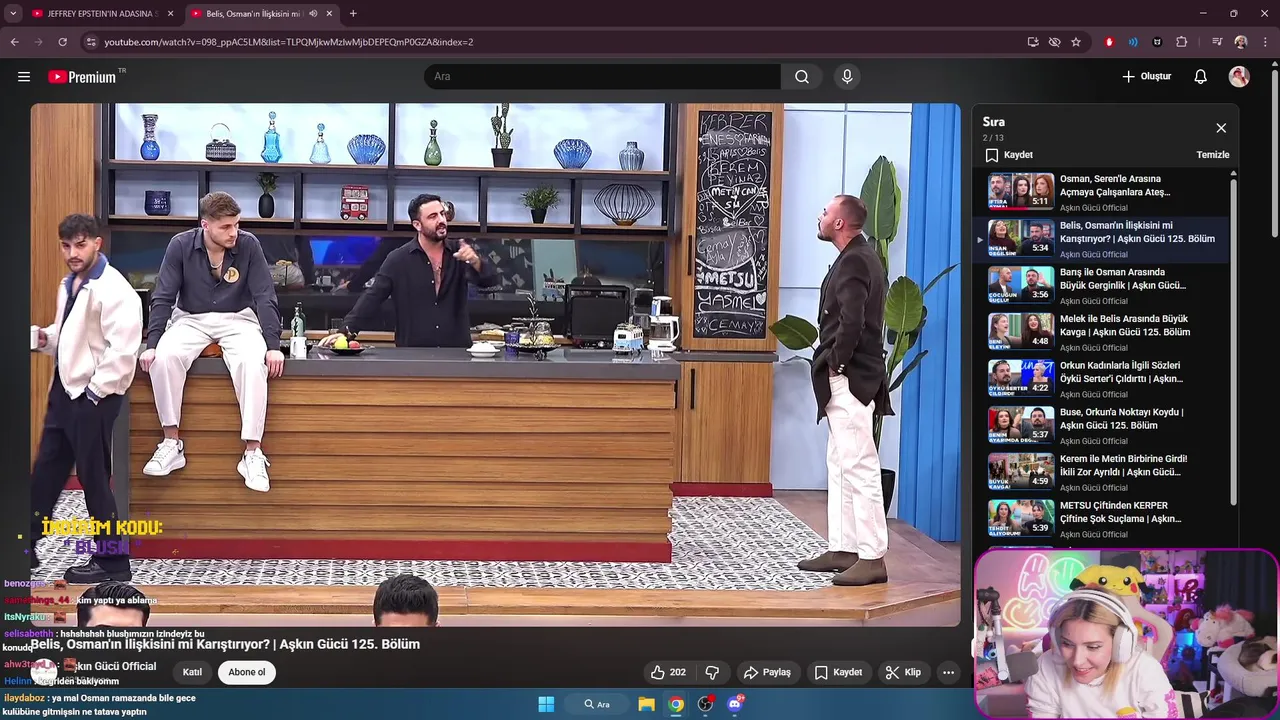The height and width of the screenshot is (720, 1280).
Task: Open a new browser tab
Action: click(353, 14)
